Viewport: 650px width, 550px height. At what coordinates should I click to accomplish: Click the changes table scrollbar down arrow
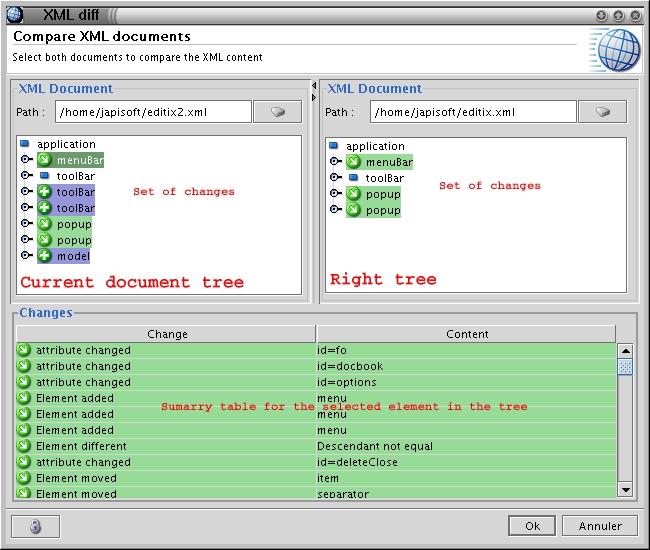click(x=625, y=489)
